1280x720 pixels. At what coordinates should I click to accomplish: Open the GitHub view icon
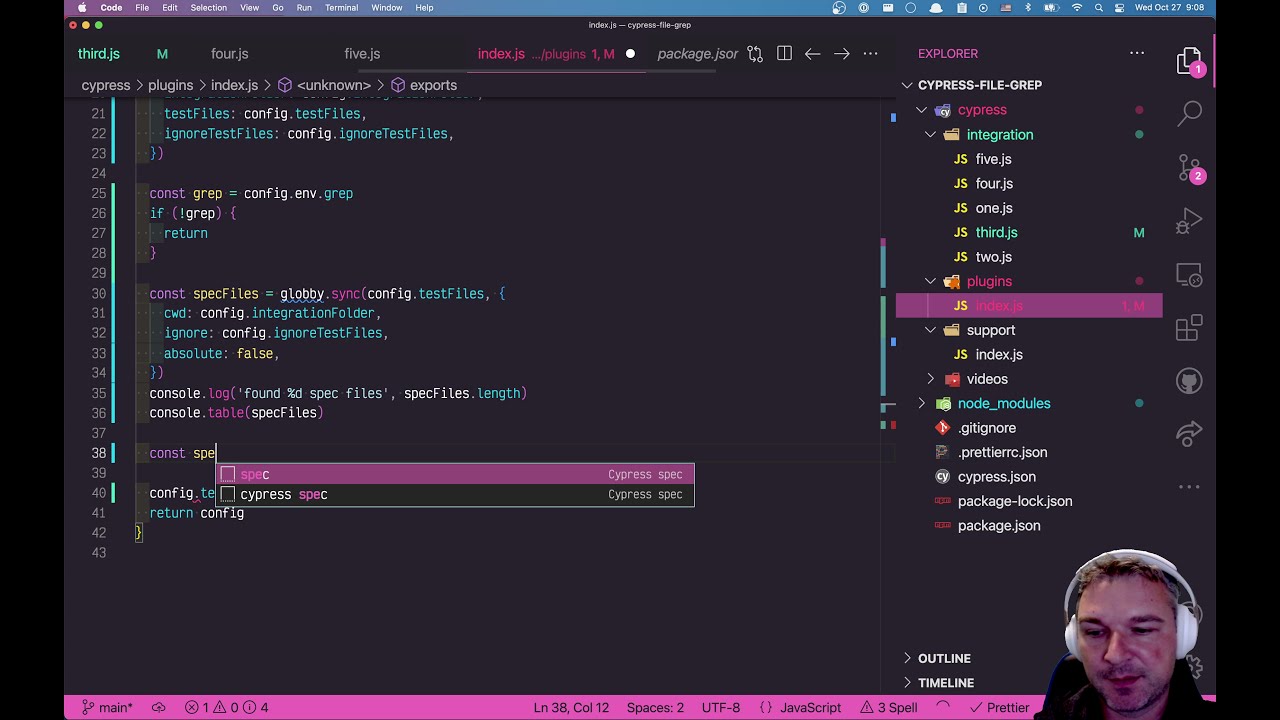(1189, 380)
